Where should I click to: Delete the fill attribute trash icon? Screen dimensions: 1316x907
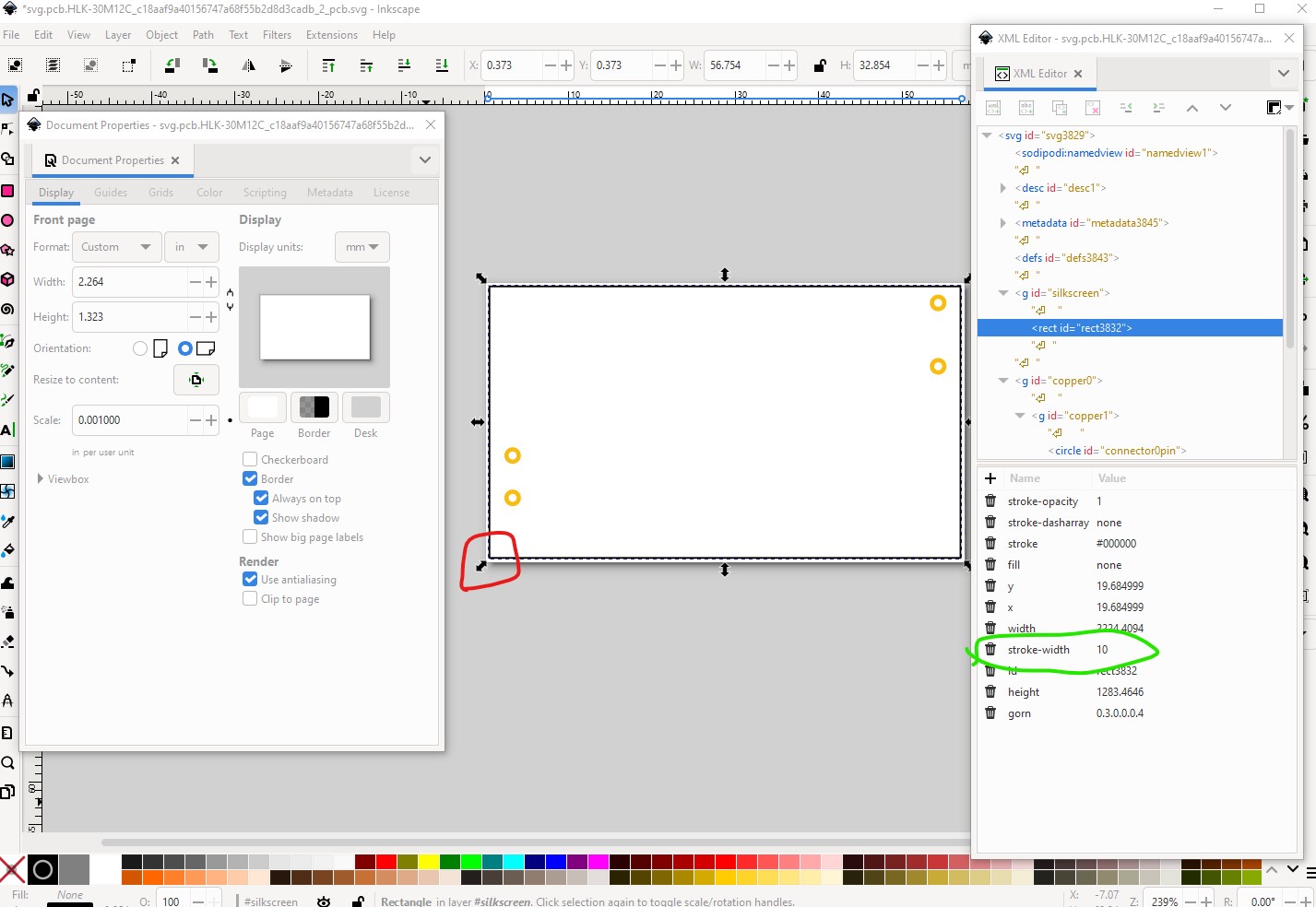pyautogui.click(x=990, y=564)
